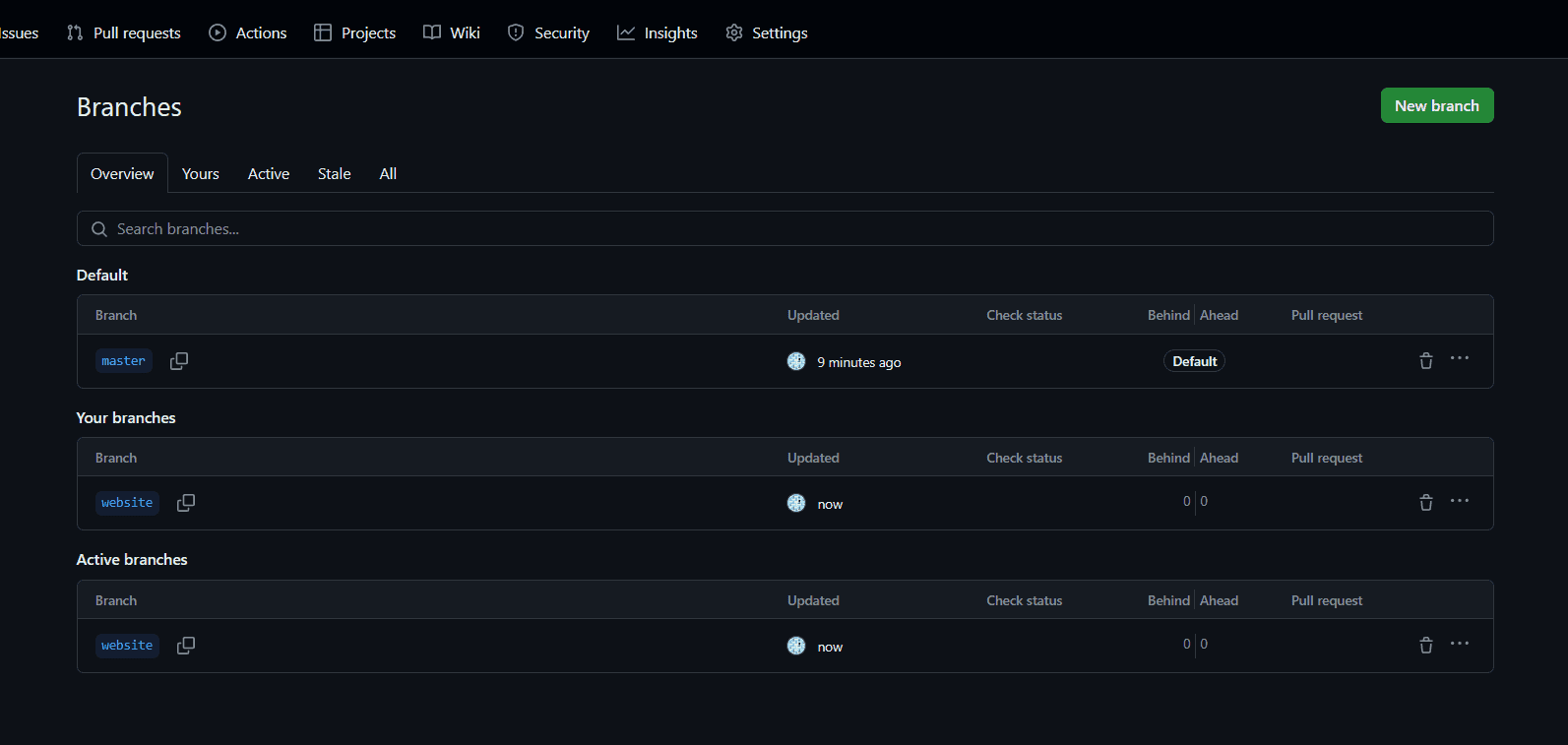Copy website branch name under Active branches
The height and width of the screenshot is (745, 1568).
(x=186, y=646)
